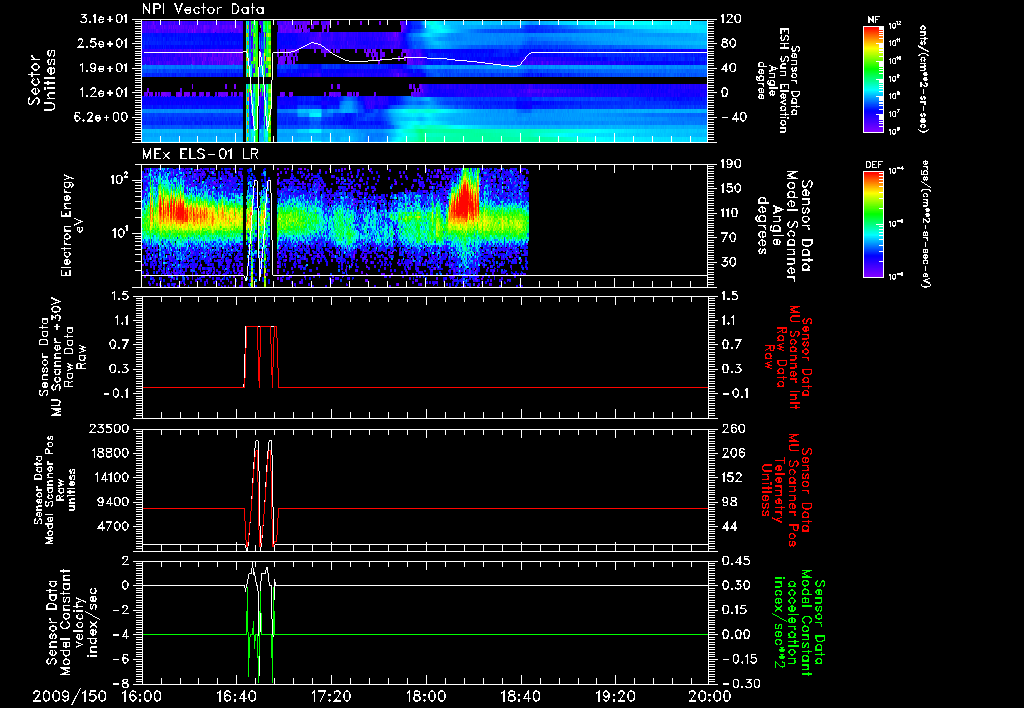Screen dimensions: 1024x708
Task: Click the 'Electron Energy eV' axis label
Action: [72, 225]
